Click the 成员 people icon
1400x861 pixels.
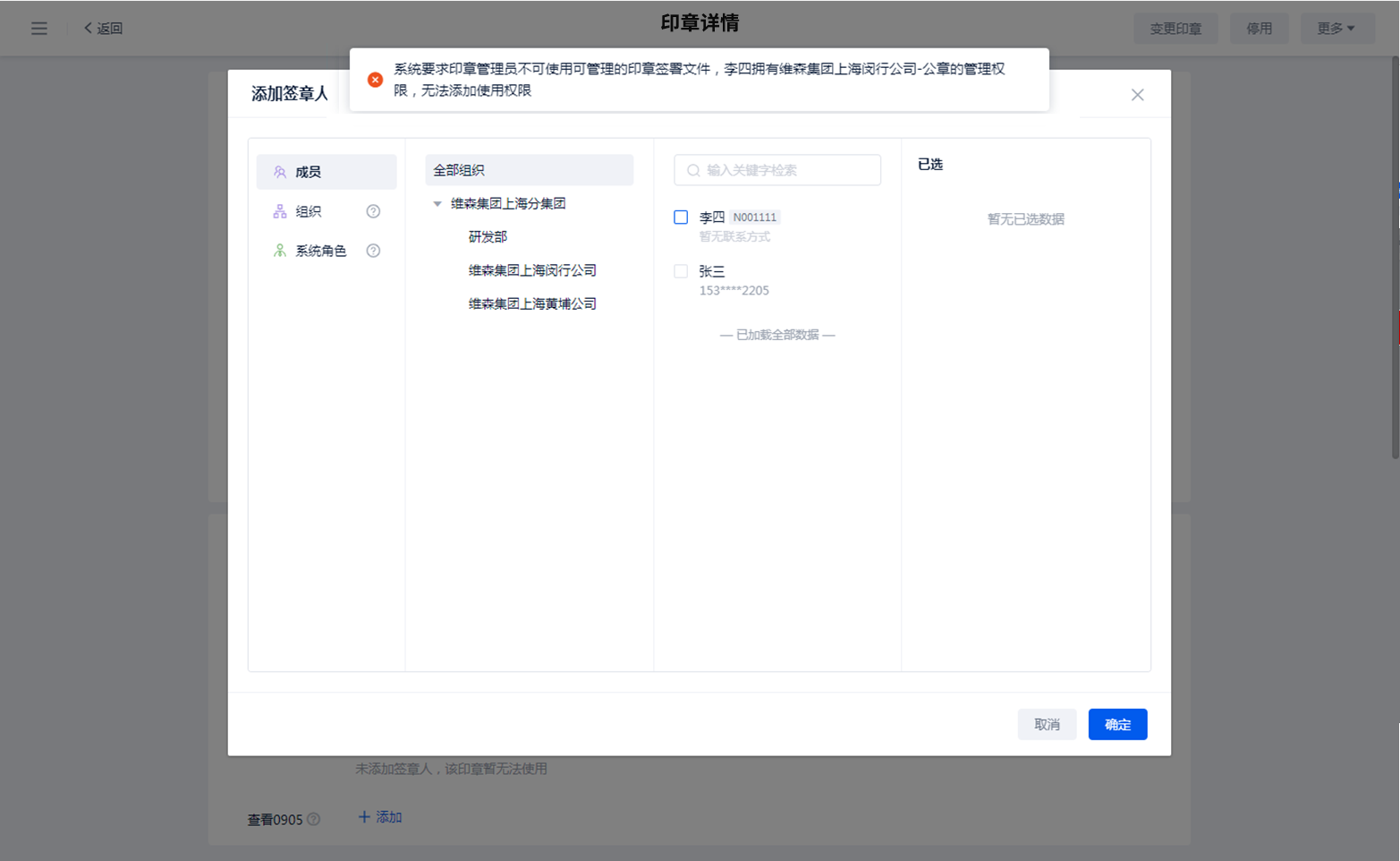click(280, 172)
